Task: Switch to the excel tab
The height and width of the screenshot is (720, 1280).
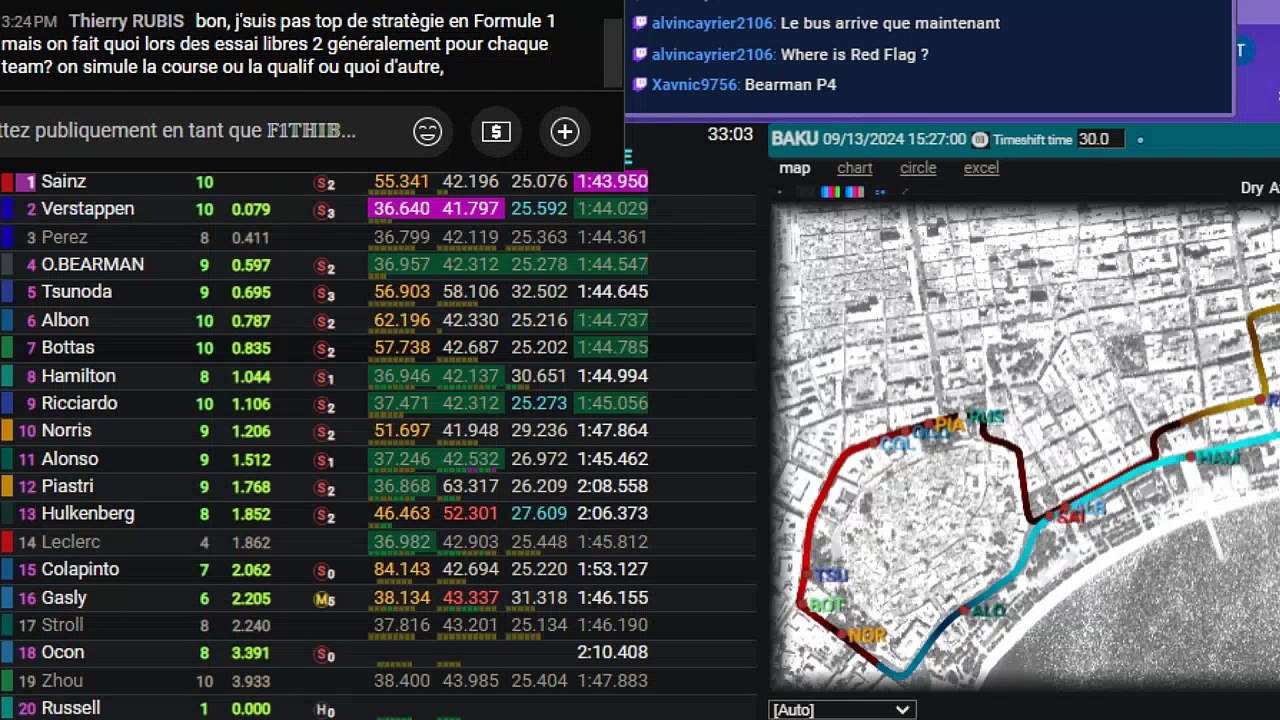Action: point(981,168)
